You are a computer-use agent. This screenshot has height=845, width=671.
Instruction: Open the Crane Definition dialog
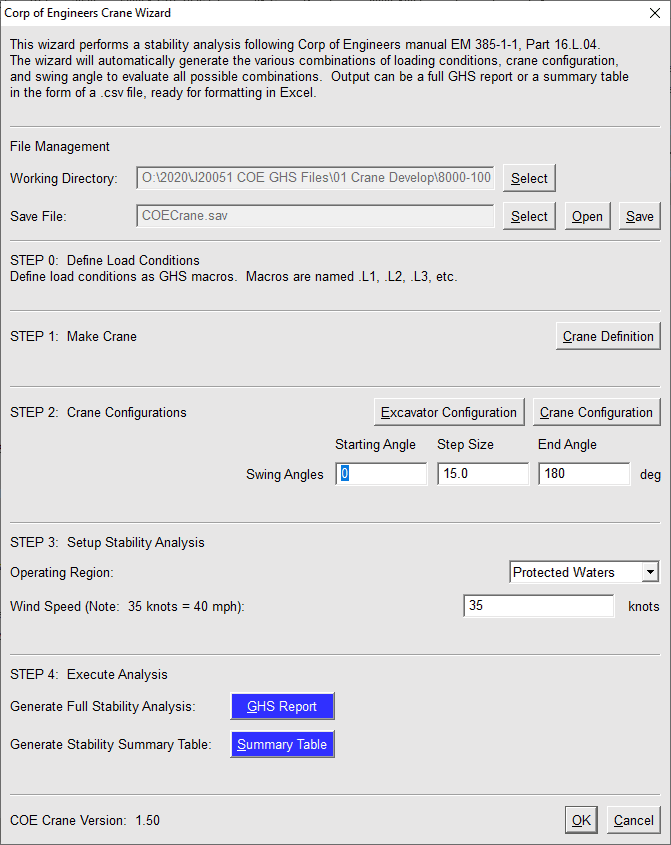pos(608,336)
